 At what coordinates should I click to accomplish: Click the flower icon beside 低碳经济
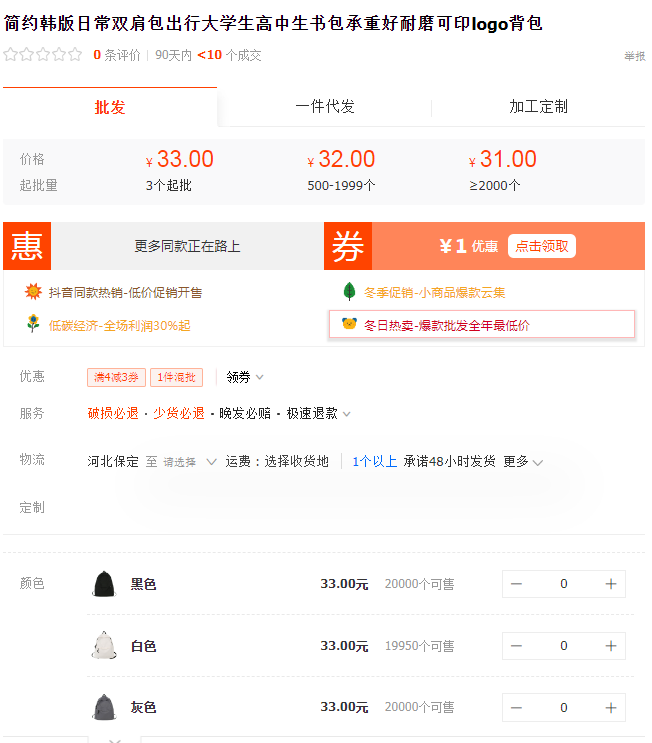pyautogui.click(x=33, y=324)
